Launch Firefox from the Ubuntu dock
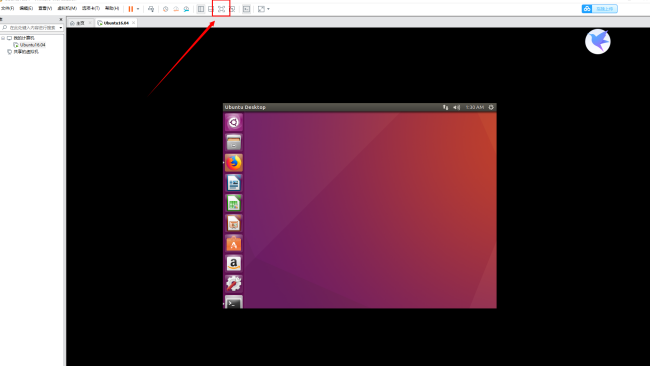Image resolution: width=650 pixels, height=366 pixels. coord(234,162)
